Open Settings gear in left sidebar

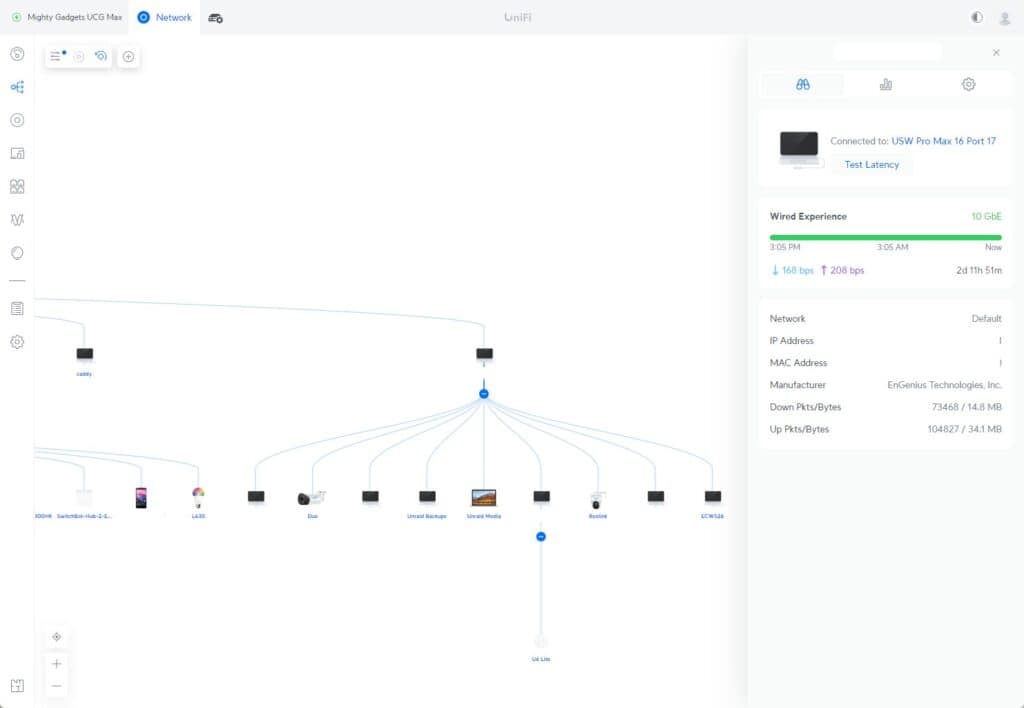click(17, 342)
